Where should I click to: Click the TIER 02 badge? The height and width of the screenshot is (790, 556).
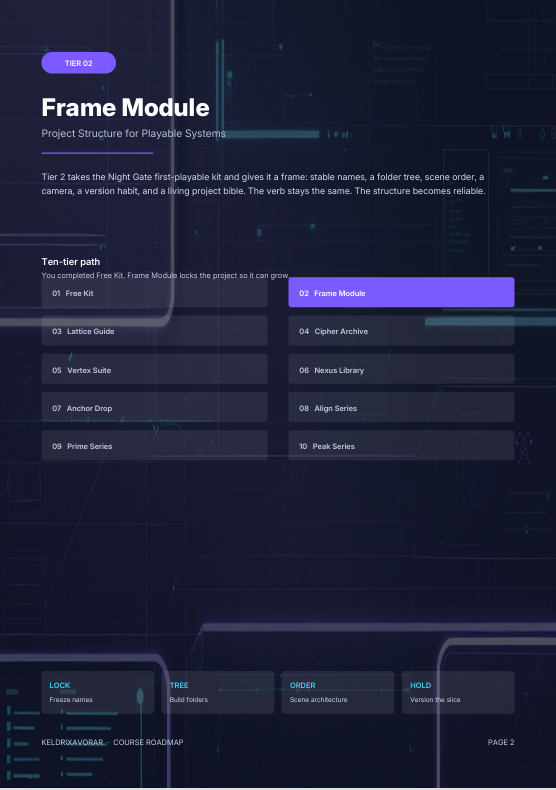(79, 63)
